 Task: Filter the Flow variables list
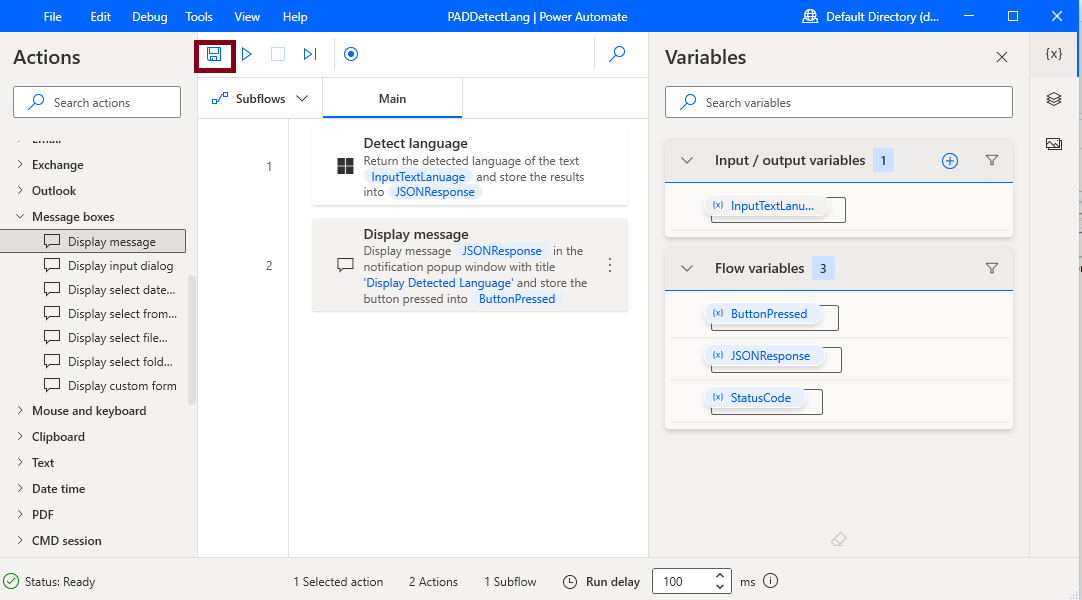click(x=991, y=268)
